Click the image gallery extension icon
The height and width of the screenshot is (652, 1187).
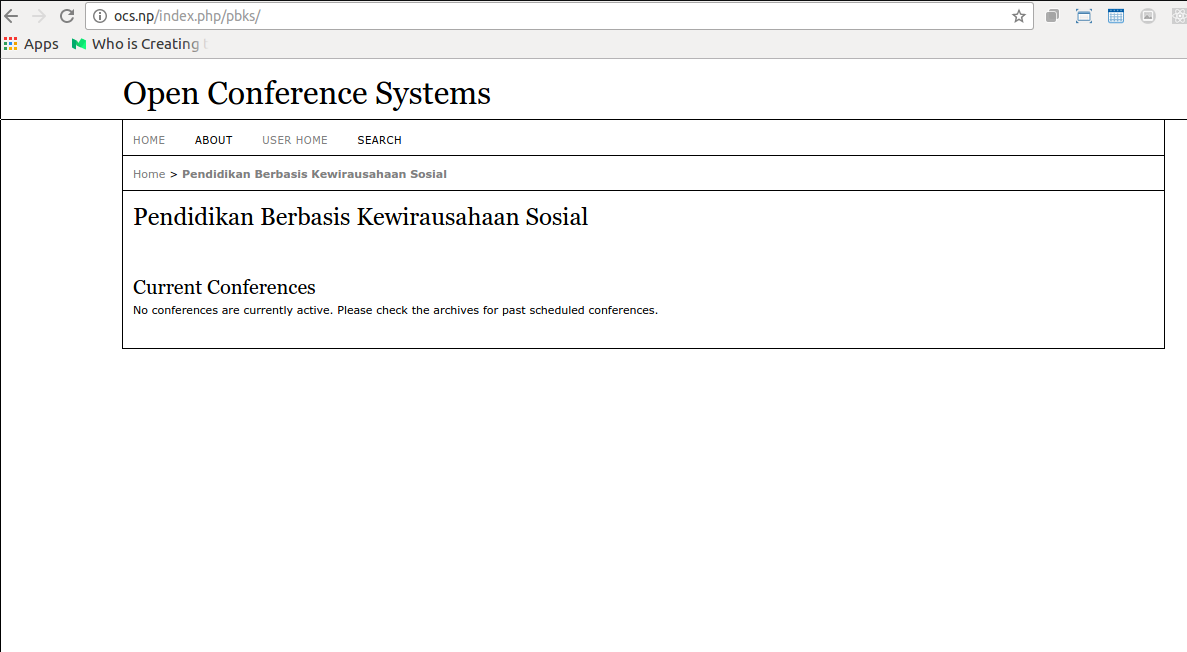click(1147, 16)
